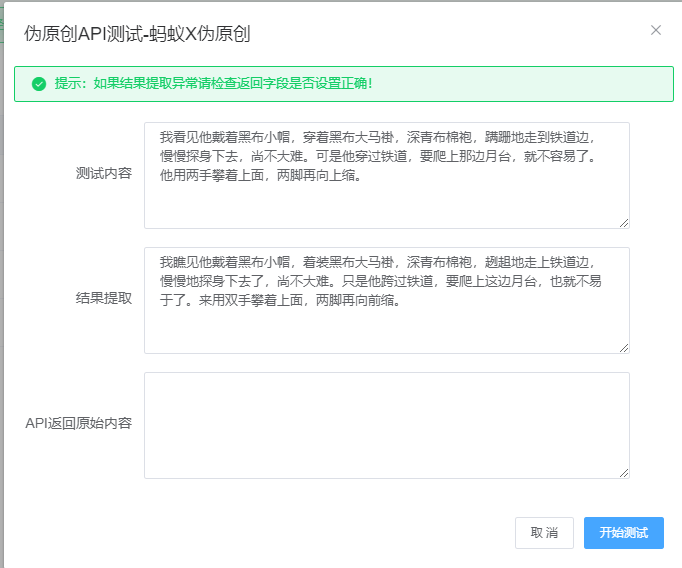Focus the 结果提取 text area

point(386,328)
